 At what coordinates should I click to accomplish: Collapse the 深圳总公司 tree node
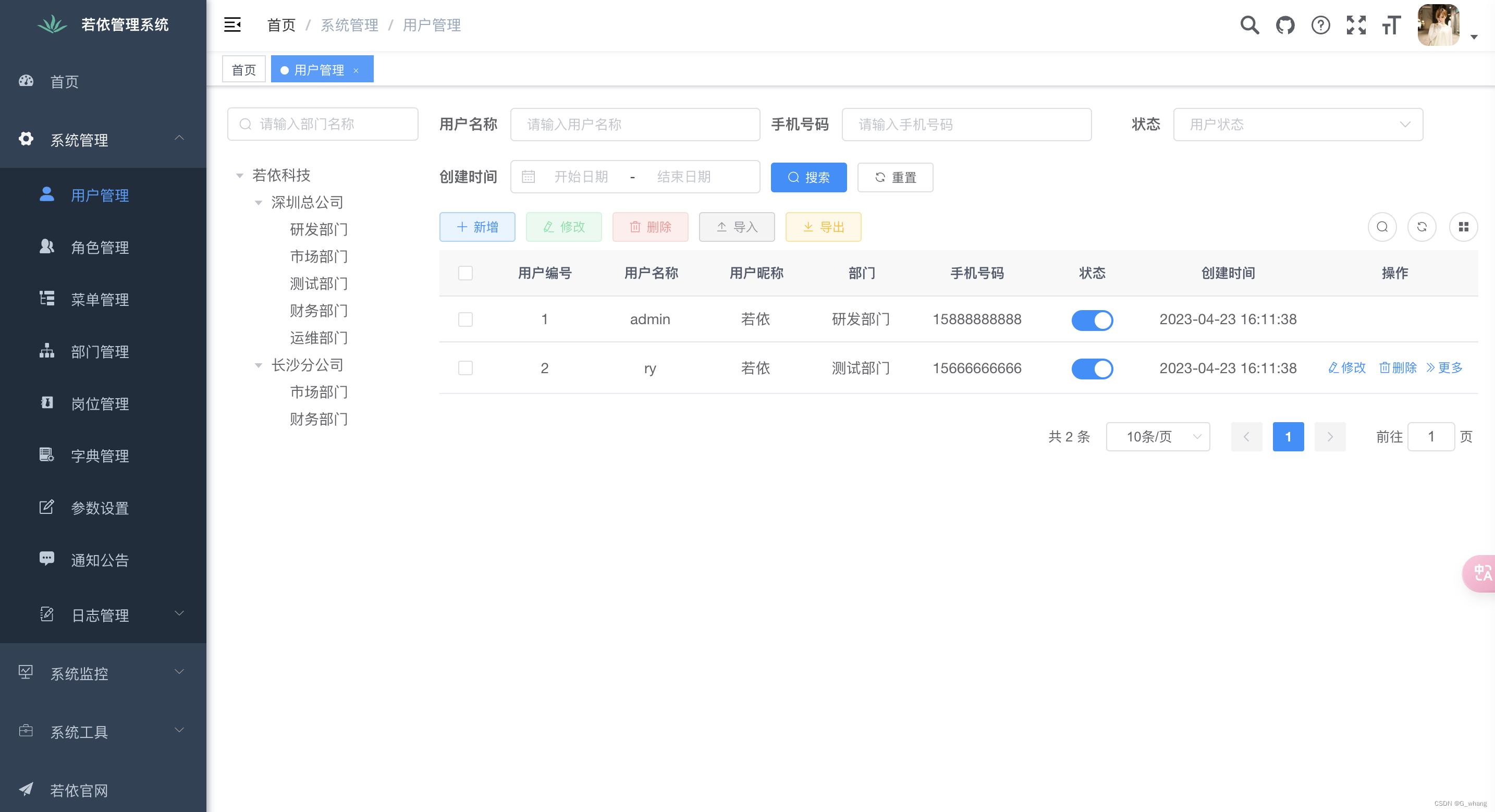point(258,203)
